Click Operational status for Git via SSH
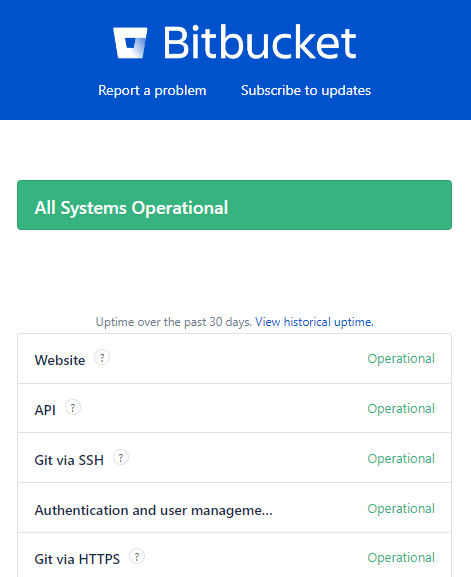Image resolution: width=471 pixels, height=577 pixels. [401, 459]
